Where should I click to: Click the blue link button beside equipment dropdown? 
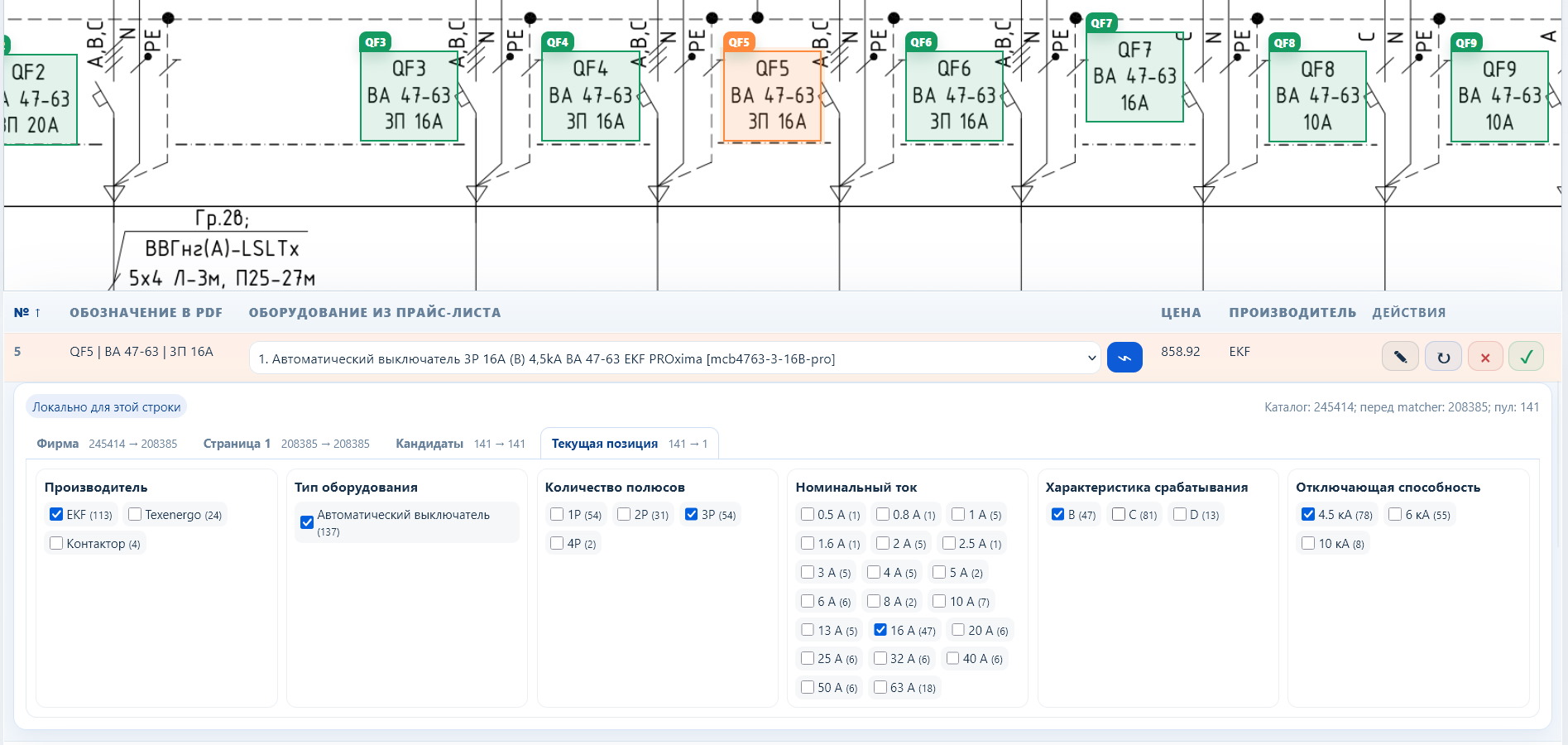tap(1124, 358)
